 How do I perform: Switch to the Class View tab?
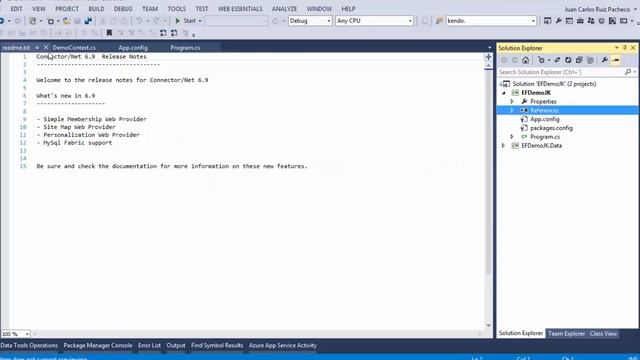[603, 334]
